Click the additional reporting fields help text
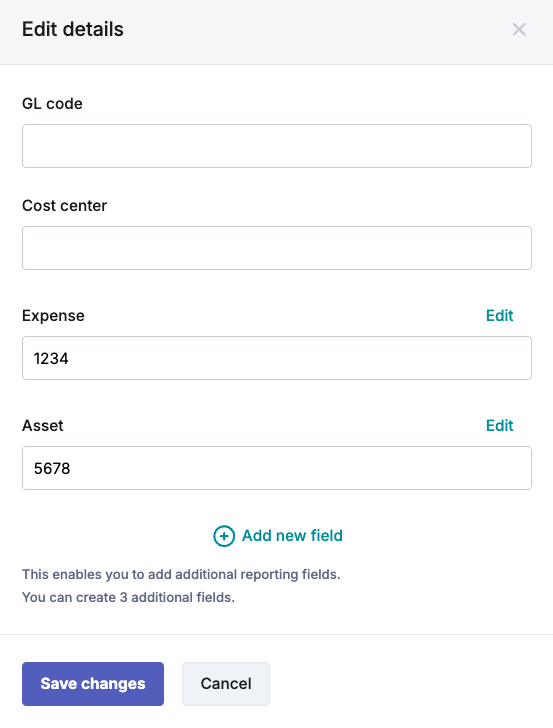Image resolution: width=553 pixels, height=728 pixels. [x=181, y=574]
